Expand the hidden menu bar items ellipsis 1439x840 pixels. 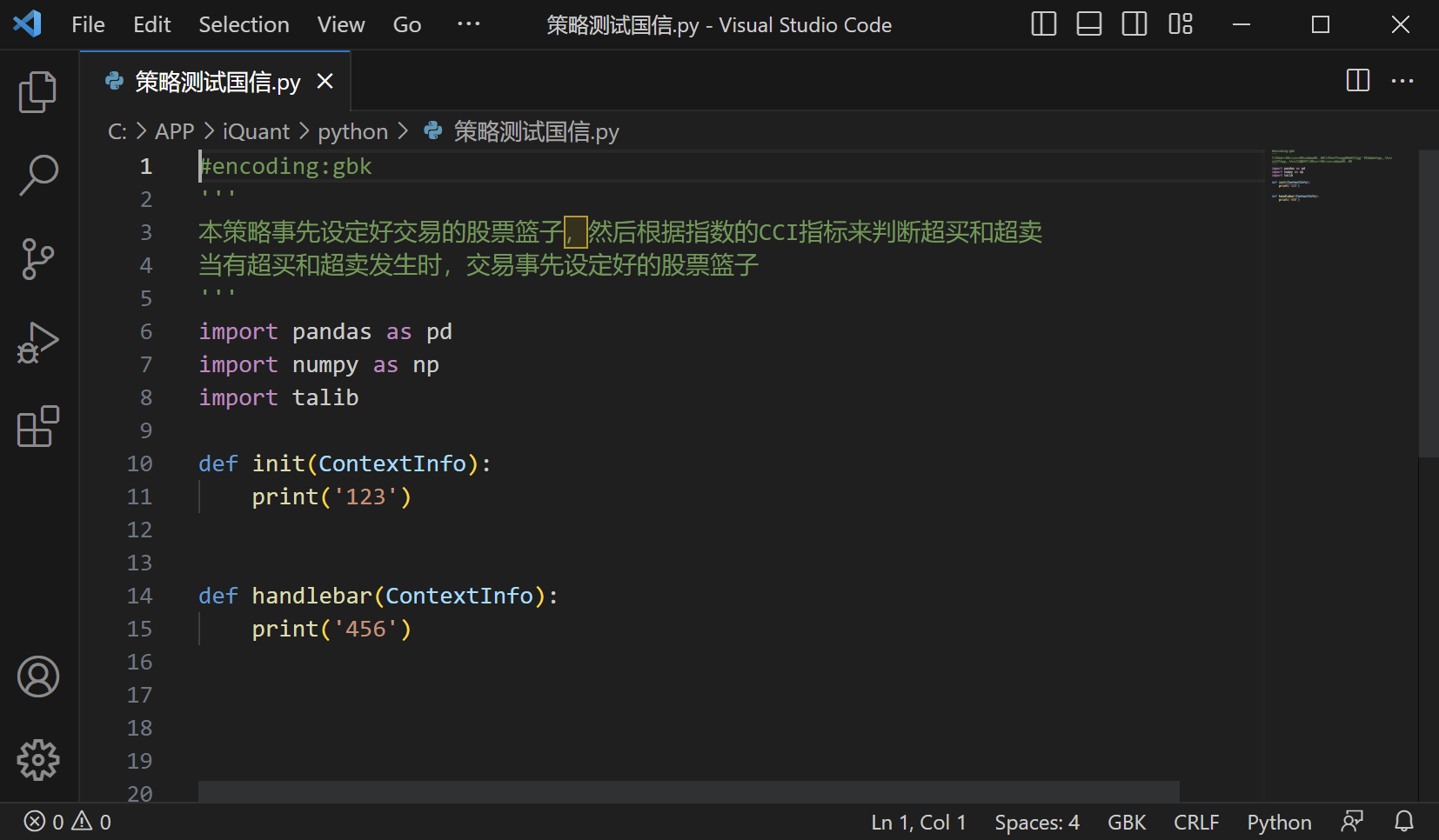[x=468, y=24]
